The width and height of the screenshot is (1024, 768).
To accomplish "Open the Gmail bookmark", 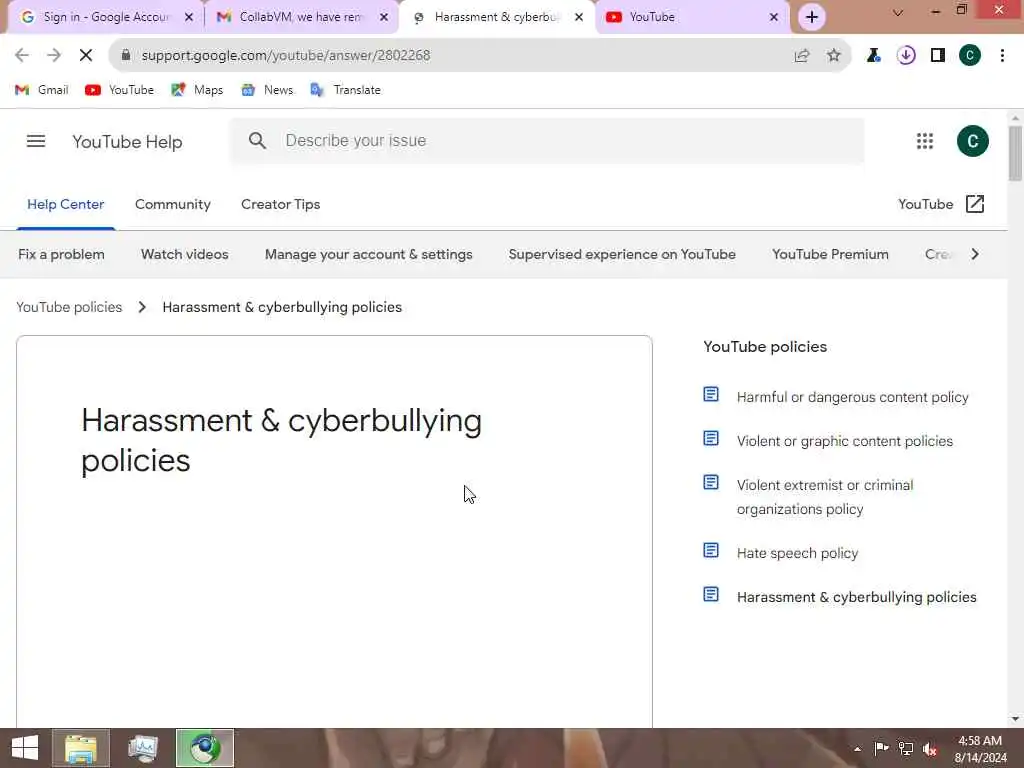I will [42, 90].
